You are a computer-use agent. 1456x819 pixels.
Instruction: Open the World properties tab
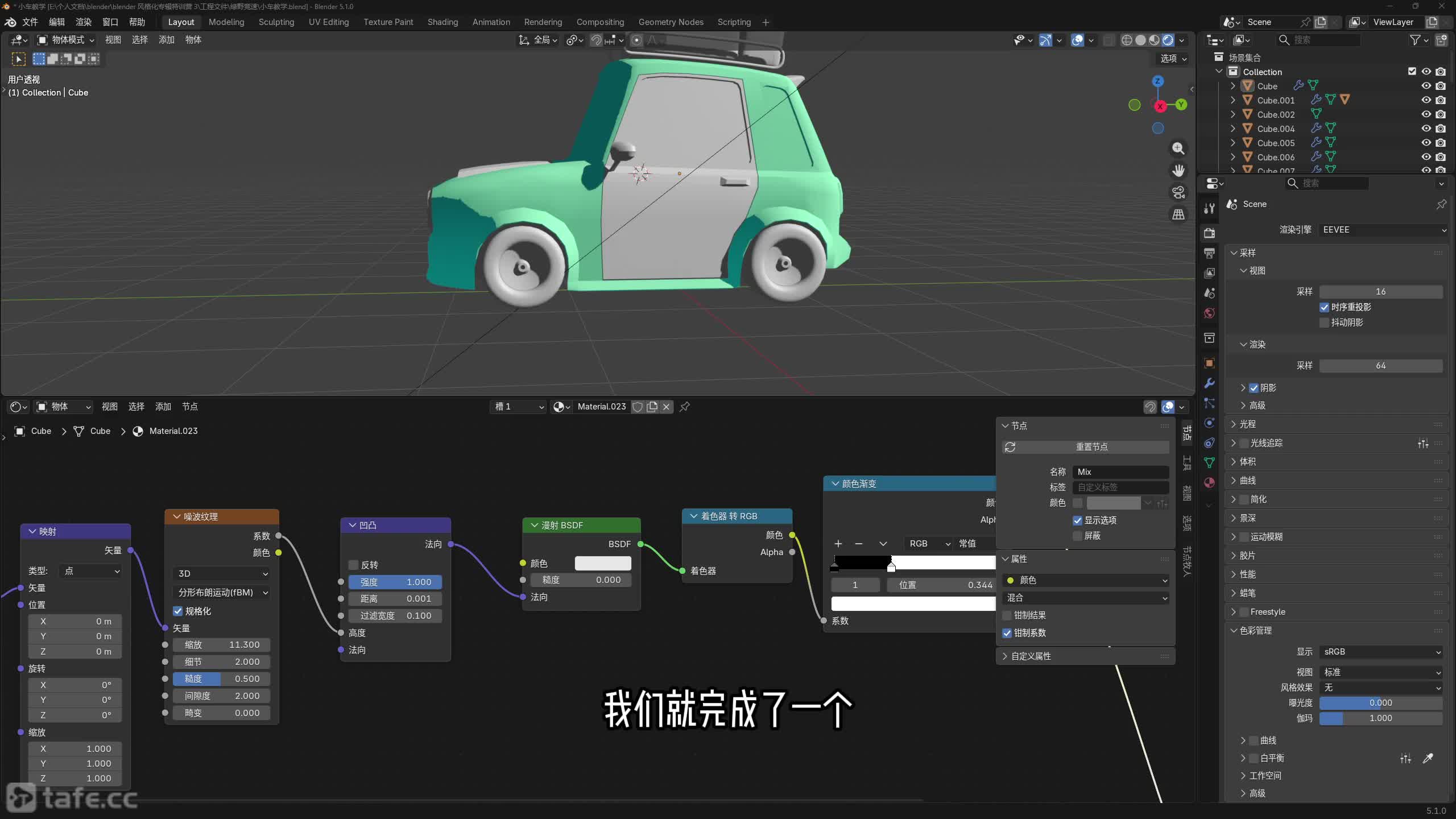coord(1210,313)
